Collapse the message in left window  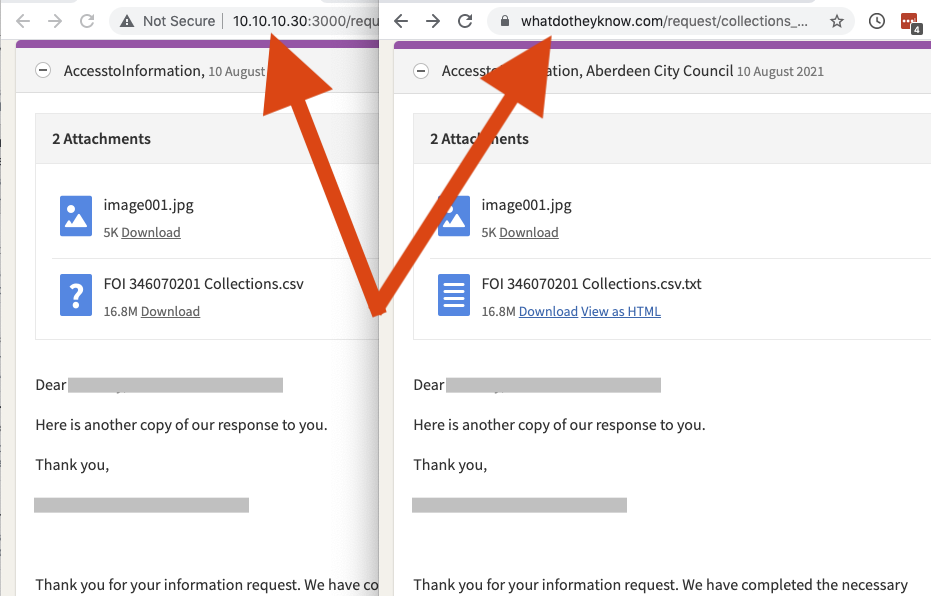coord(43,71)
